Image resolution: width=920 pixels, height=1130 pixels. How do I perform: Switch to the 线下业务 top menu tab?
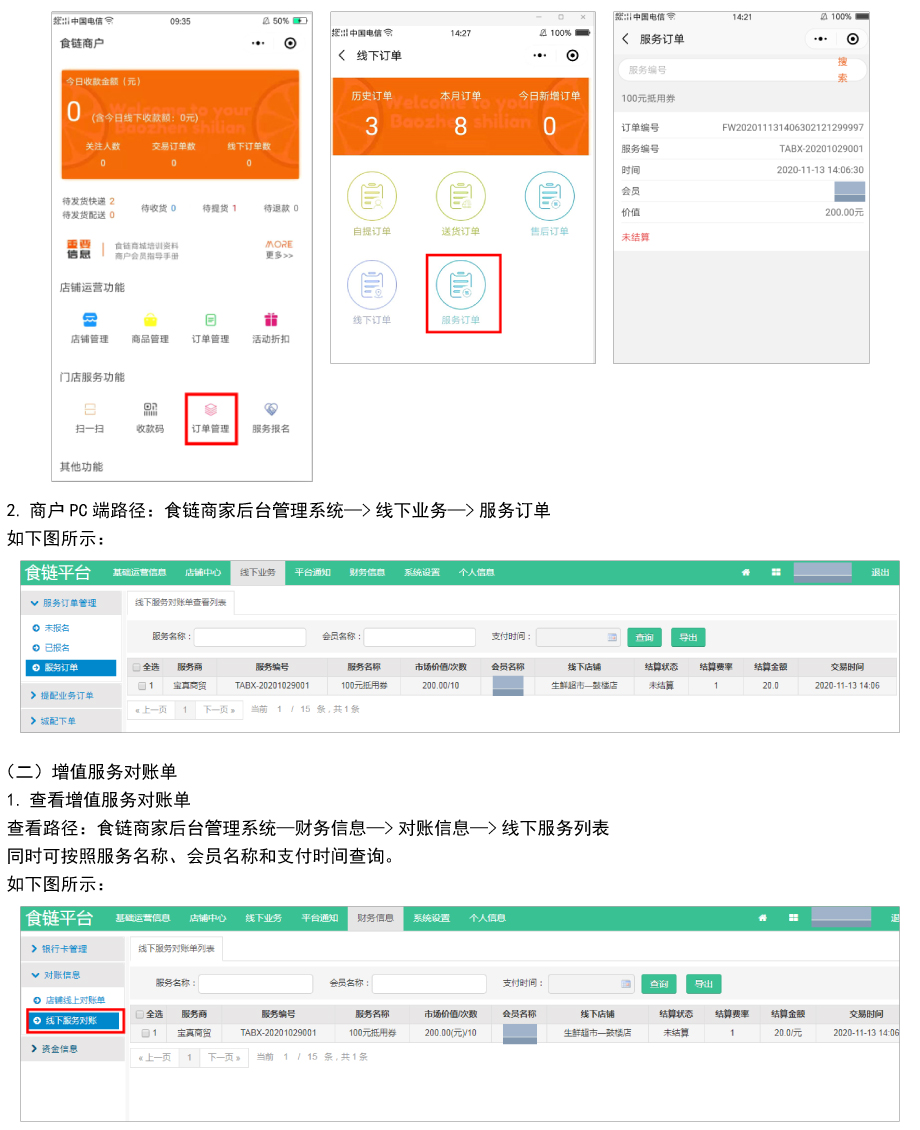coord(258,573)
